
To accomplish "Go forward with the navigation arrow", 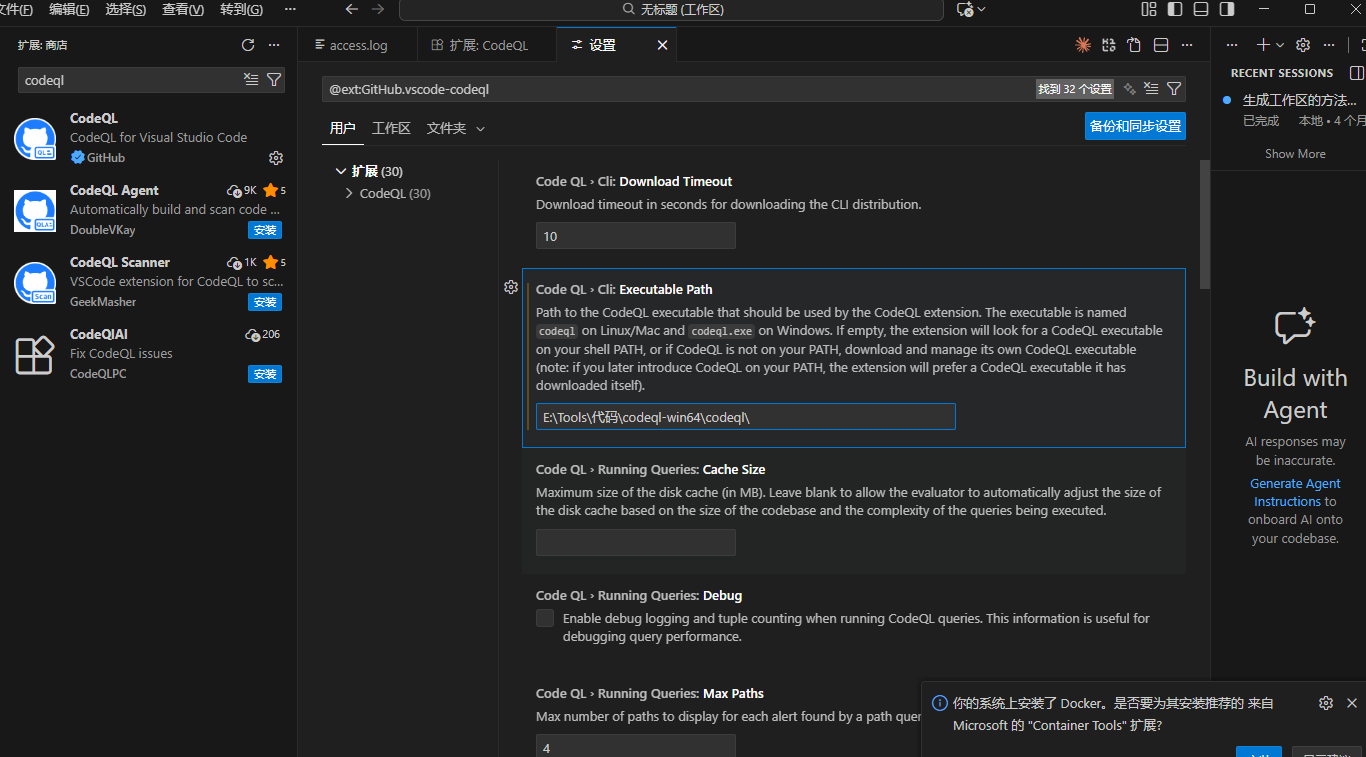I will 378,9.
